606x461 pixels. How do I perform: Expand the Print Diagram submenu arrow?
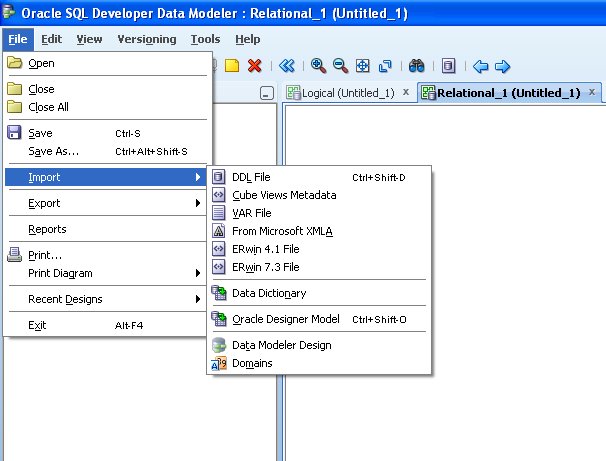pyautogui.click(x=198, y=273)
